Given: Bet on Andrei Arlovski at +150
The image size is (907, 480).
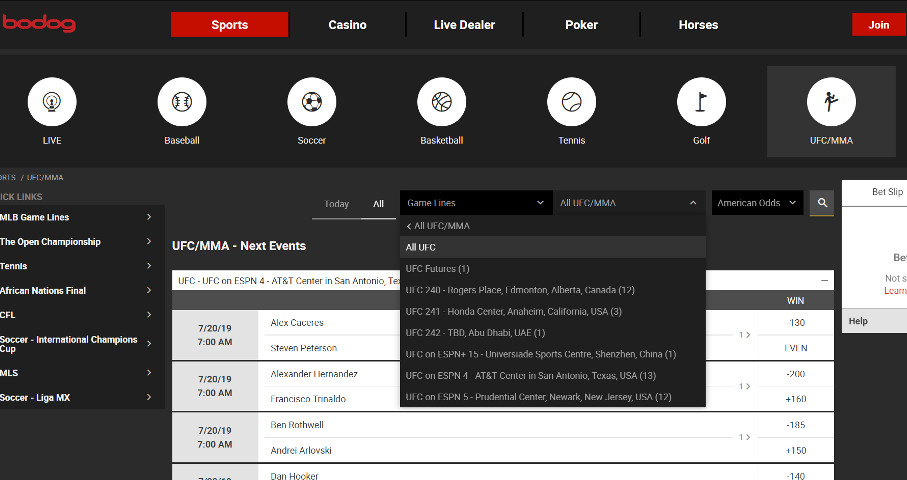Looking at the screenshot, I should coord(796,451).
